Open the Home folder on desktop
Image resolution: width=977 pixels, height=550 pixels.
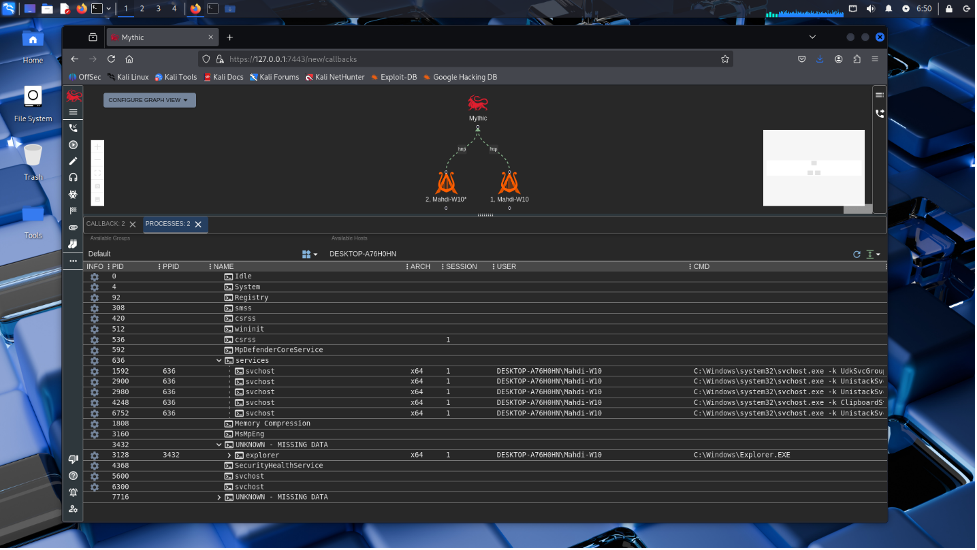pyautogui.click(x=33, y=48)
